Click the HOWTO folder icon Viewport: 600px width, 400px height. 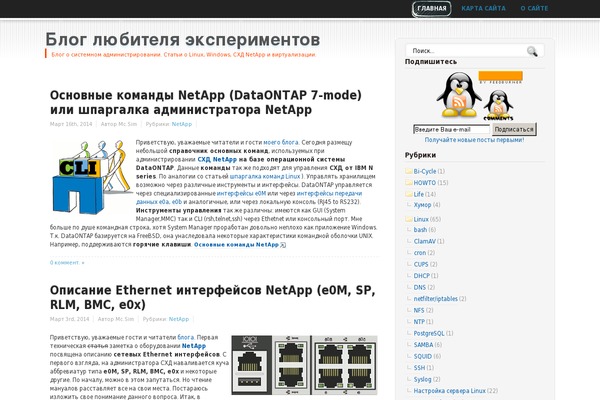[x=409, y=183]
